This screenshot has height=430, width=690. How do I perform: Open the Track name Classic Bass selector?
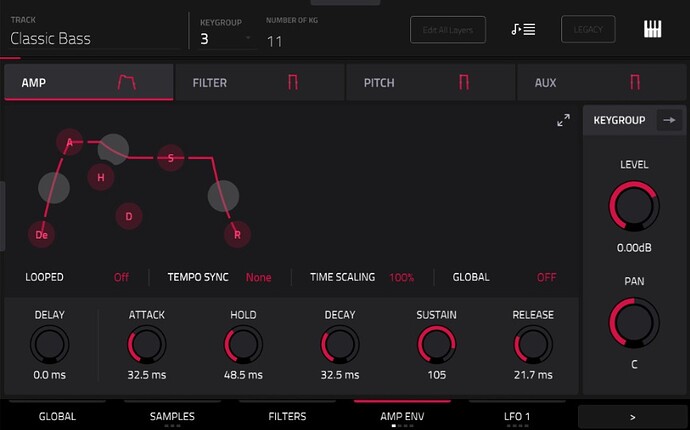click(x=90, y=38)
